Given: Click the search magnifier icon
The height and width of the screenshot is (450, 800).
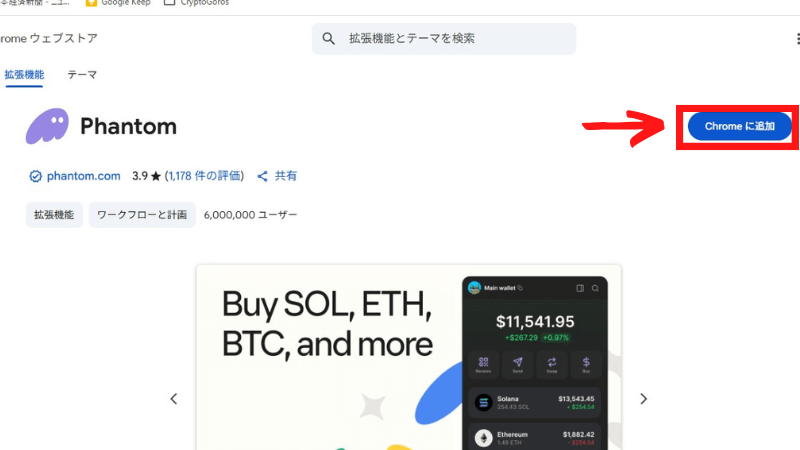Looking at the screenshot, I should (x=329, y=39).
